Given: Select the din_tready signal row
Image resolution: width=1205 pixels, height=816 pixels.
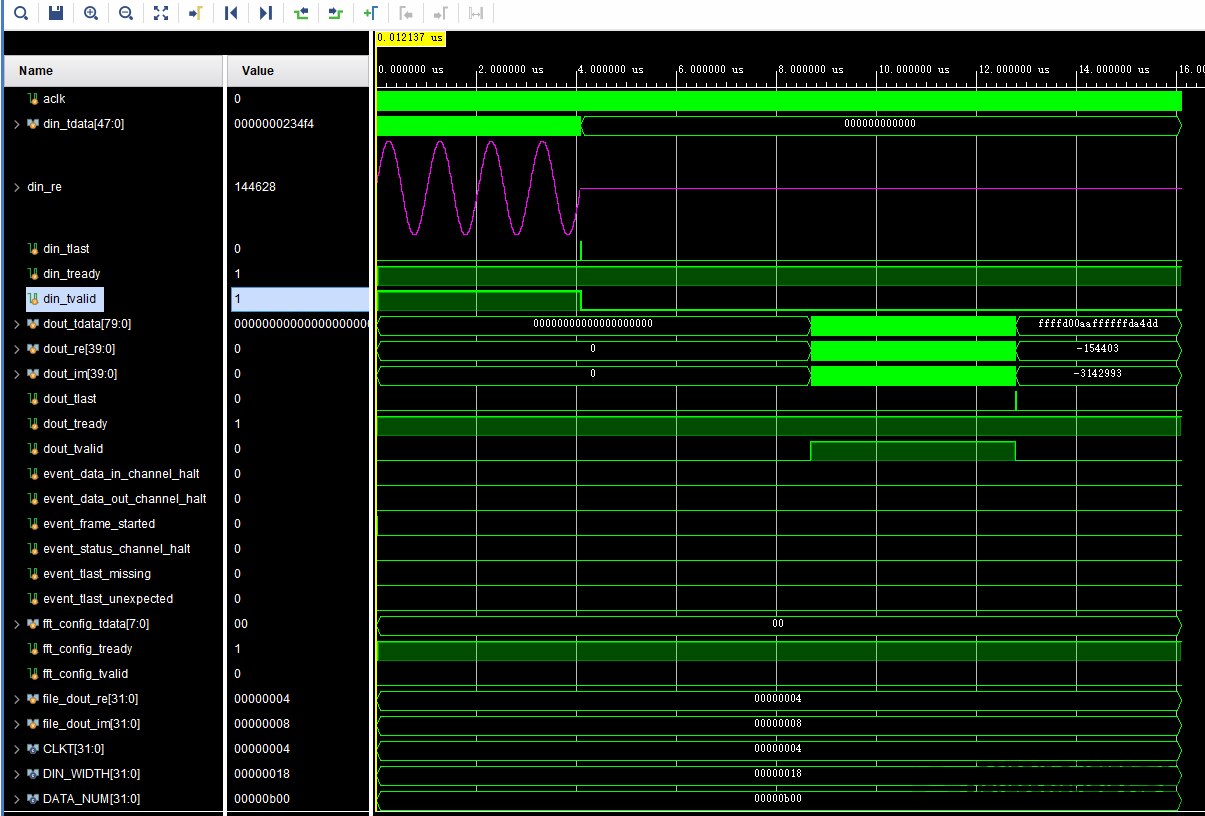Looking at the screenshot, I should (64, 273).
